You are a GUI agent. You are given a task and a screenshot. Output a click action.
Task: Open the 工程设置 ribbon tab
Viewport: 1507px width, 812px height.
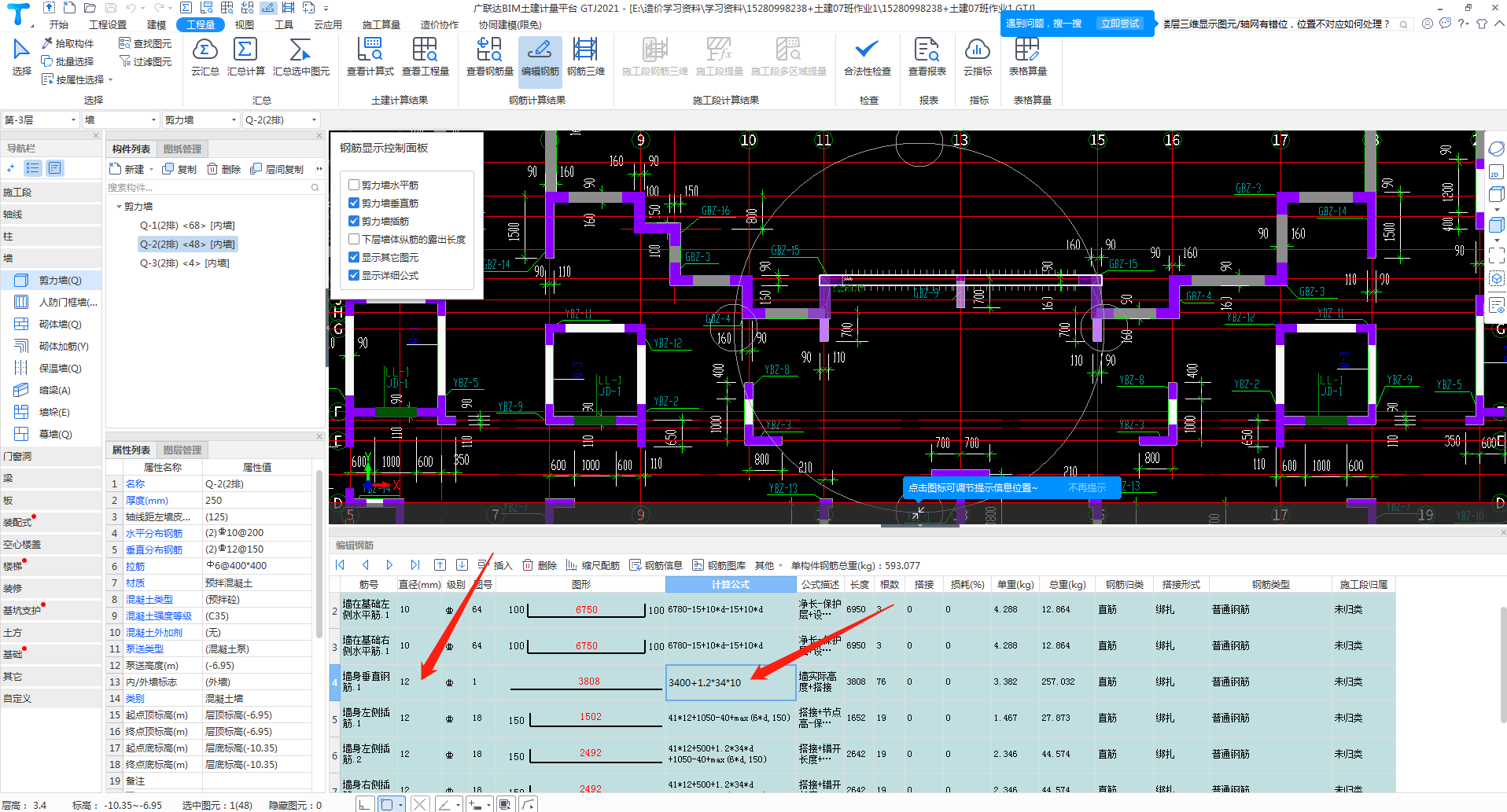coord(108,24)
